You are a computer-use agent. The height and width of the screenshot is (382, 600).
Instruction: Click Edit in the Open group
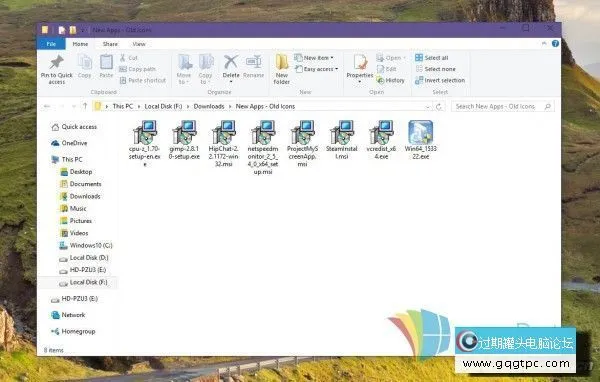click(386, 69)
